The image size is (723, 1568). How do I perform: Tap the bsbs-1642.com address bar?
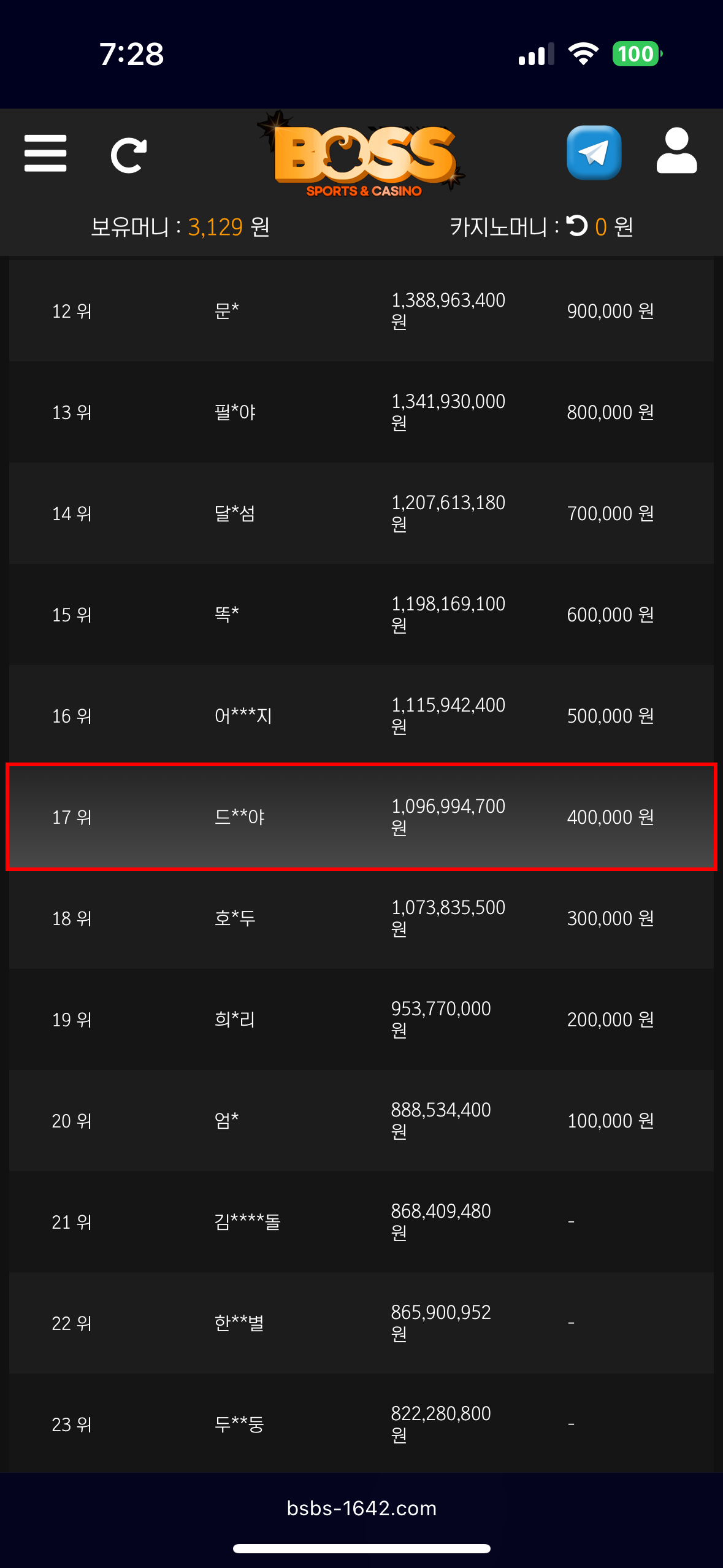361,1508
